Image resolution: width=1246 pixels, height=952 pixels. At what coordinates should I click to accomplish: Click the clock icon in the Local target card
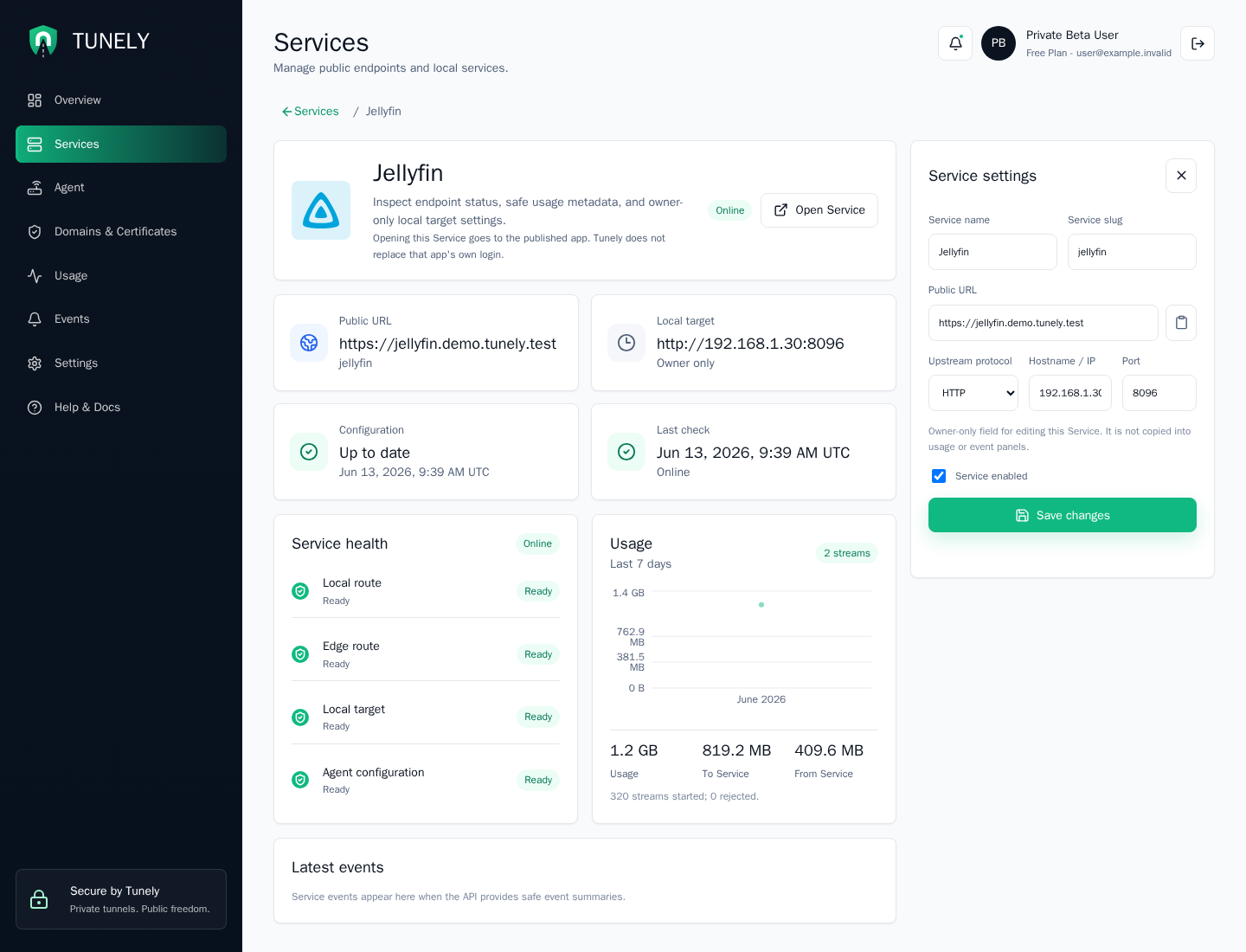click(626, 343)
